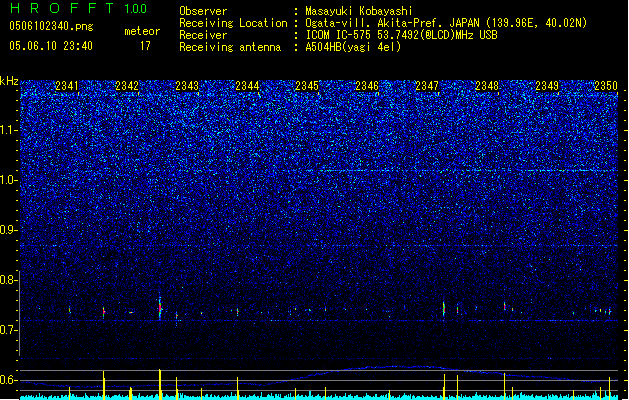Click the 2348 time marker
Viewport: 629px width, 400px height.
487,86
